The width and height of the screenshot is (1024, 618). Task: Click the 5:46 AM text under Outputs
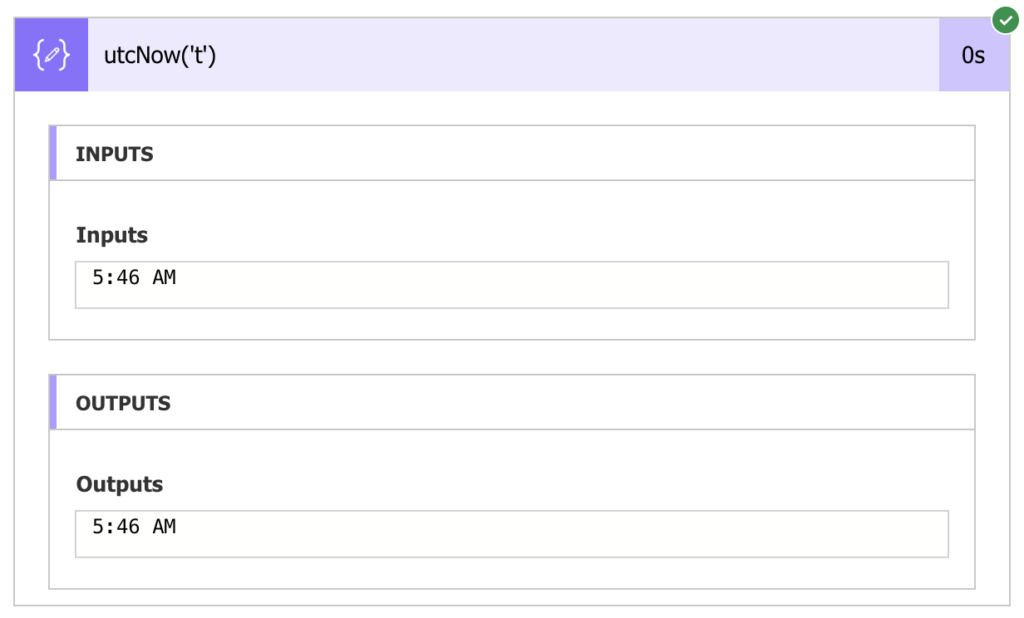pyautogui.click(x=134, y=527)
